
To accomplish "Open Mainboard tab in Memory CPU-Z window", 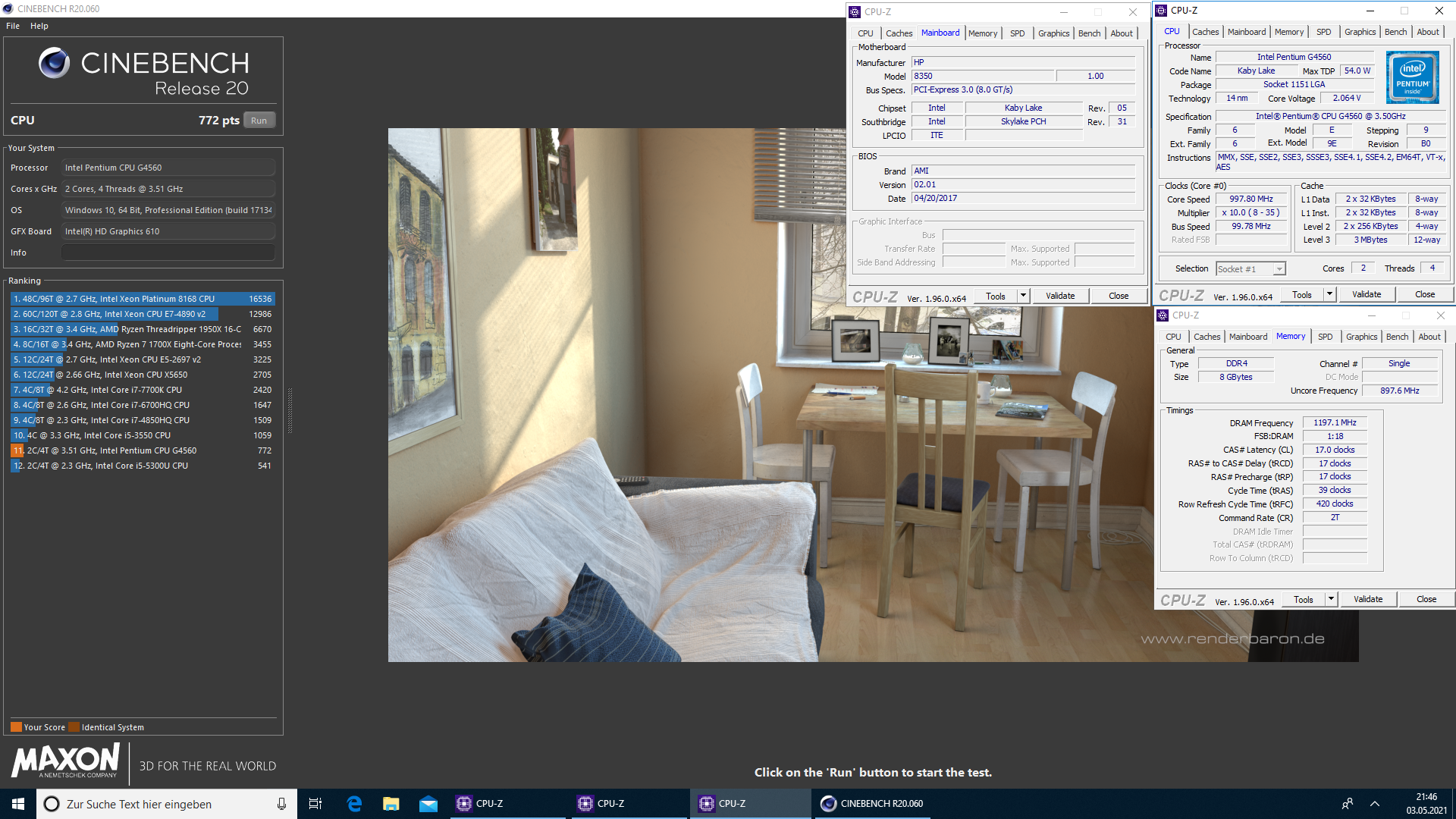I will (1248, 337).
